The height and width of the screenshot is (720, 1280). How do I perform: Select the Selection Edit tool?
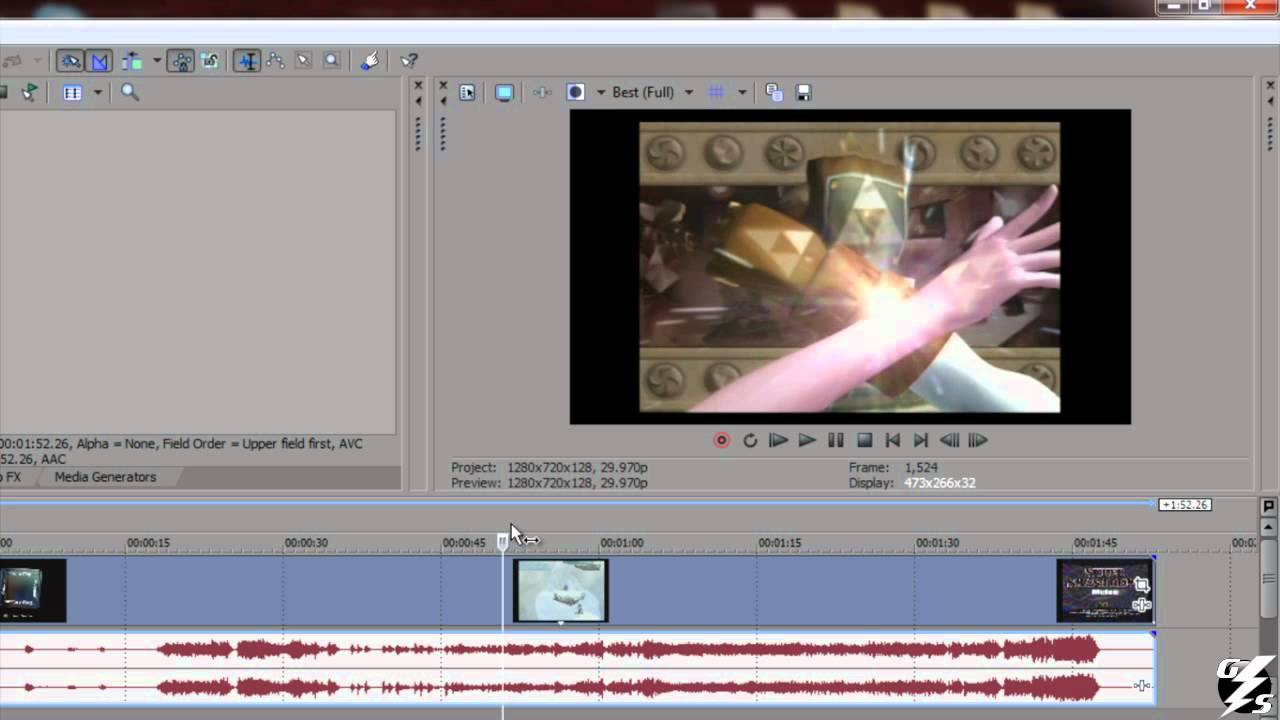point(303,61)
